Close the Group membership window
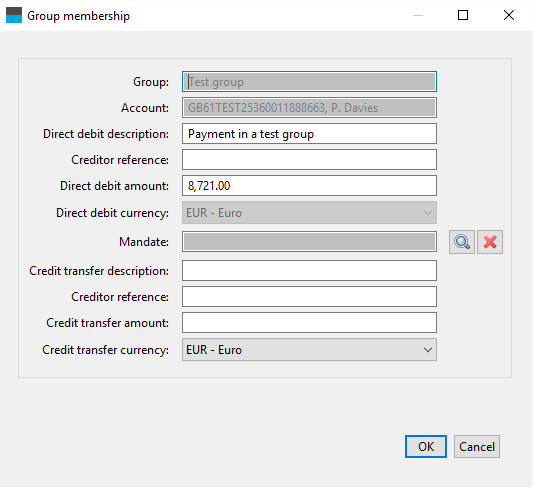 click(x=509, y=15)
